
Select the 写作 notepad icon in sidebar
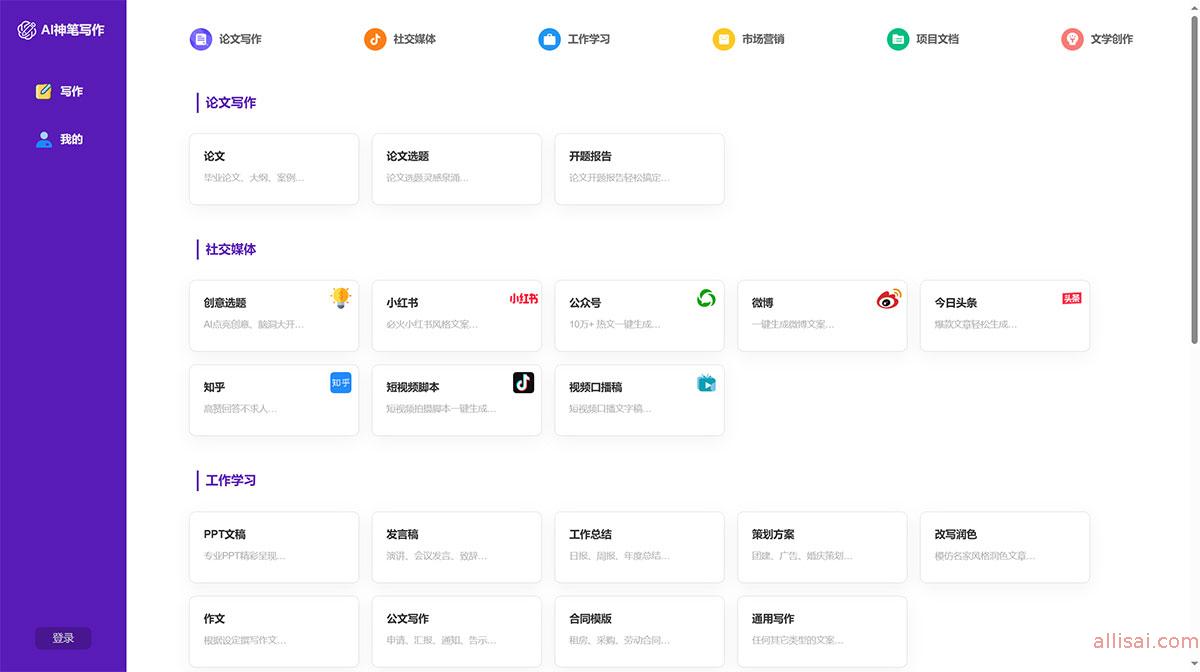[x=44, y=91]
